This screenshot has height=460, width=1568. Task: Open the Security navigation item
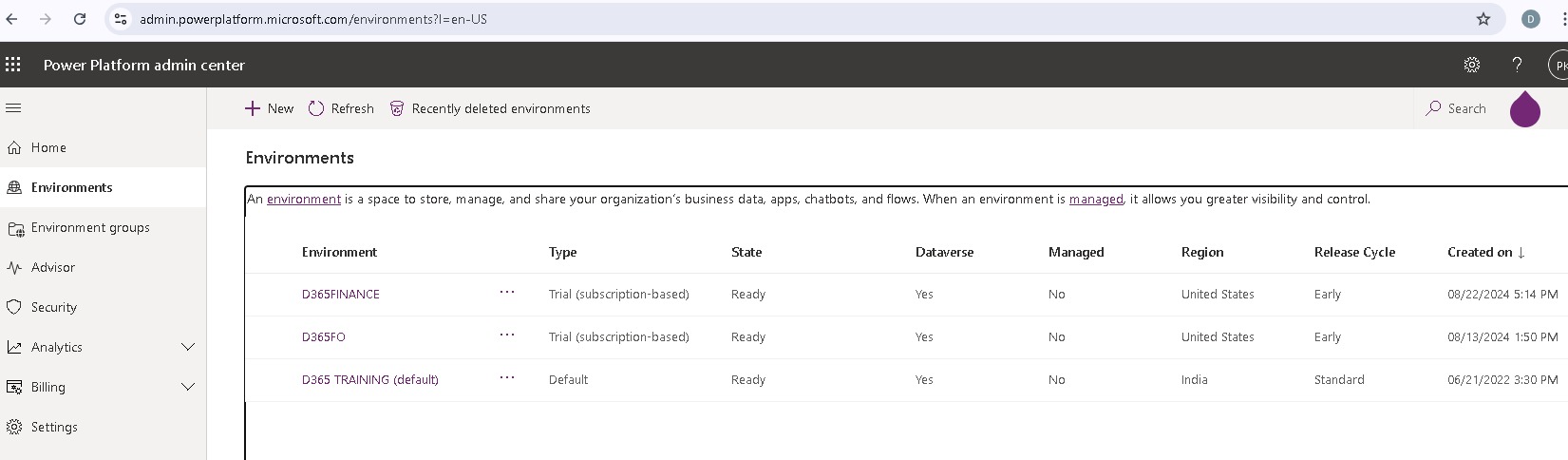[x=53, y=307]
